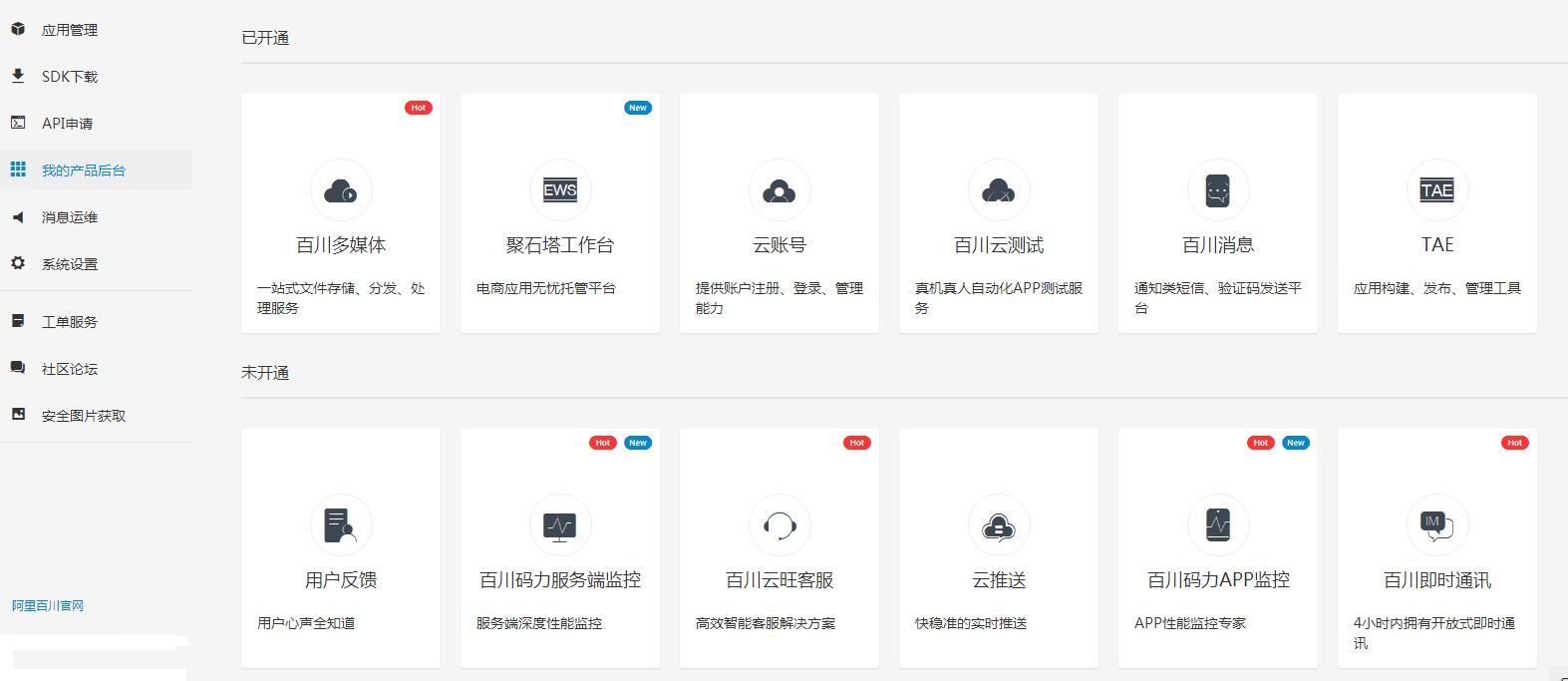
Task: Click the 安全图片获取 picture icon
Action: pyautogui.click(x=18, y=415)
